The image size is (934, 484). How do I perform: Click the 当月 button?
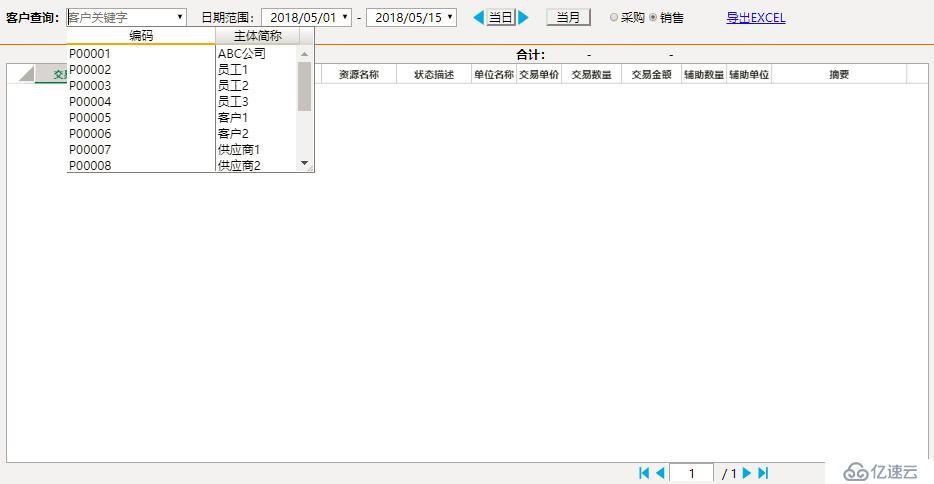tap(568, 17)
